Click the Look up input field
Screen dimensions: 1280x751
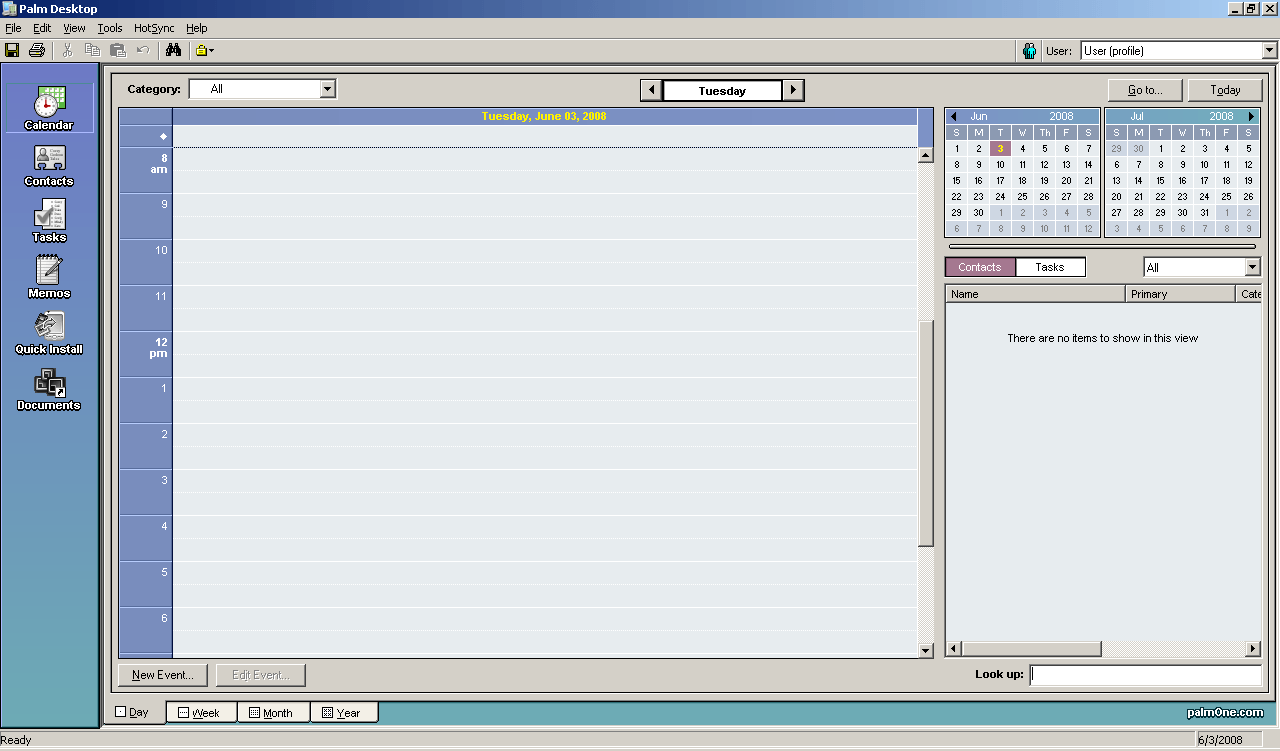(x=1145, y=675)
